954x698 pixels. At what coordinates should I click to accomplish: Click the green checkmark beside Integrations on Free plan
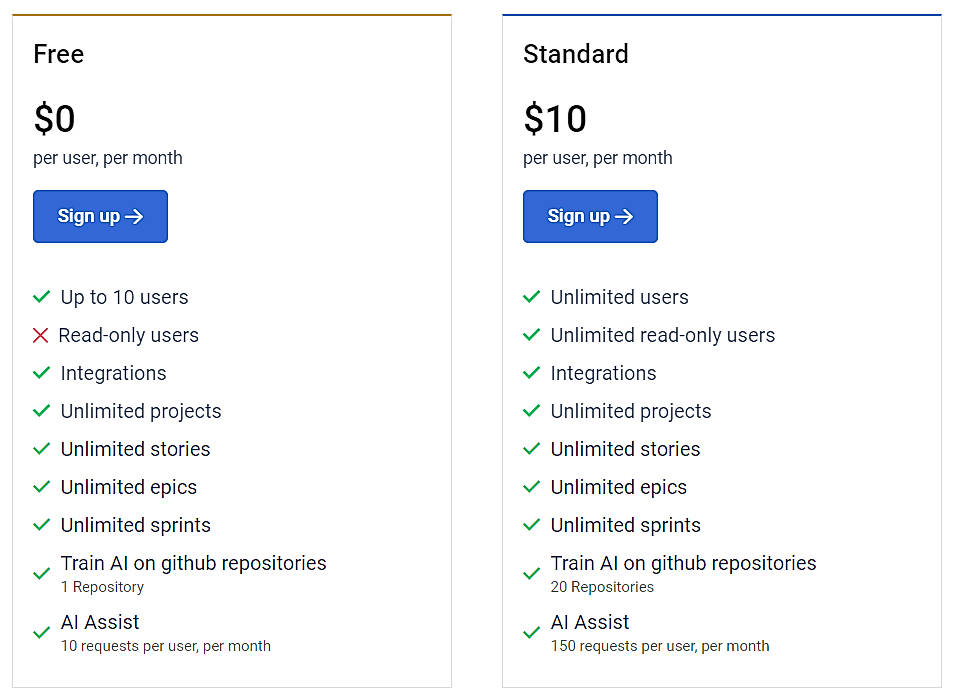click(42, 373)
